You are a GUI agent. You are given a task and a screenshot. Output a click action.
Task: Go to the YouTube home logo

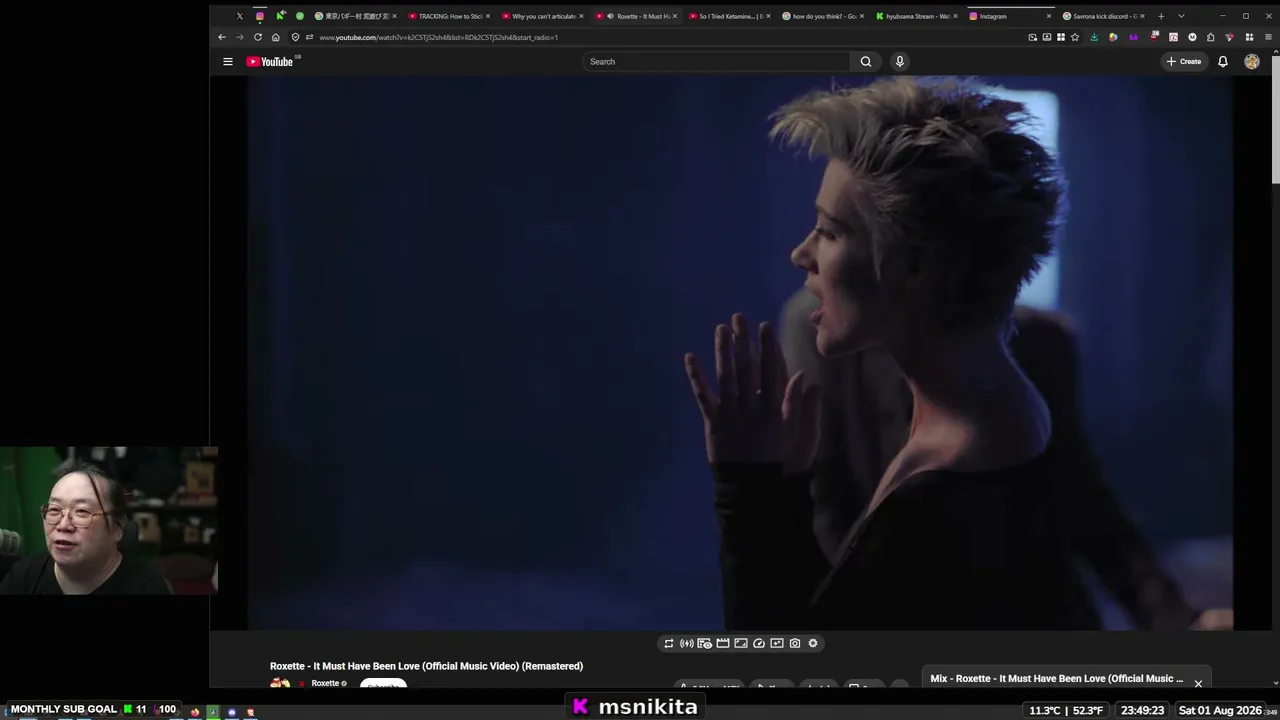(x=270, y=62)
